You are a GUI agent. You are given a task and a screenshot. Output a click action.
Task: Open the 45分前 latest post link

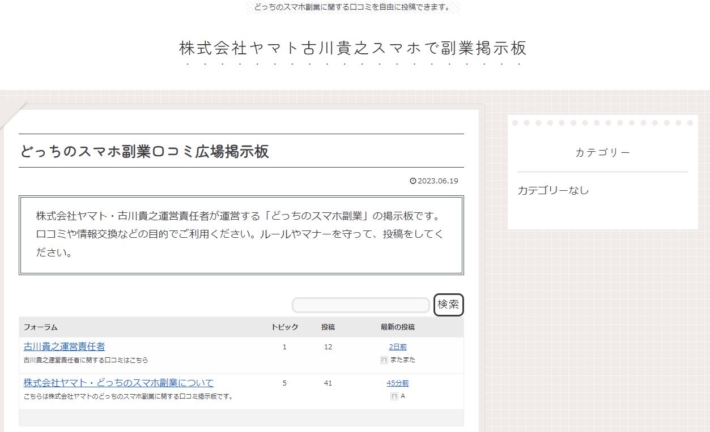coord(398,383)
